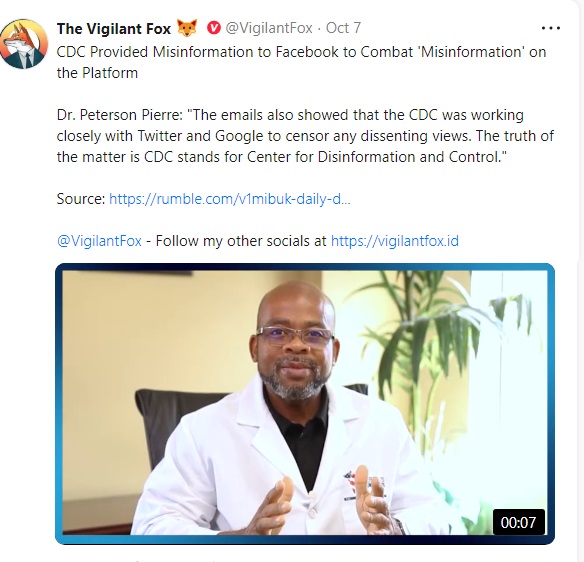Open the Oct 7 post timestamp
Viewport: 584px width, 562px height.
coord(343,28)
